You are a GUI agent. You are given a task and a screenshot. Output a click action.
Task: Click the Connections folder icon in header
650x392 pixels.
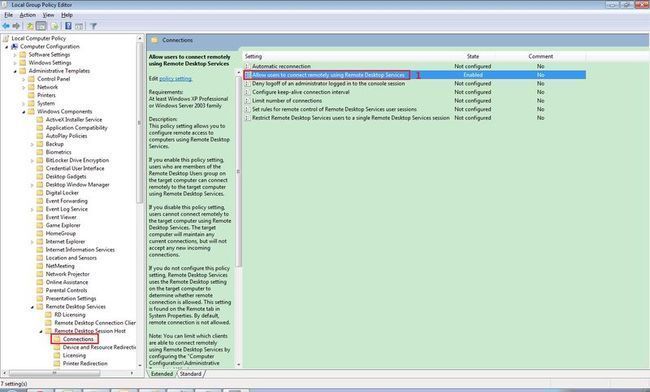155,40
